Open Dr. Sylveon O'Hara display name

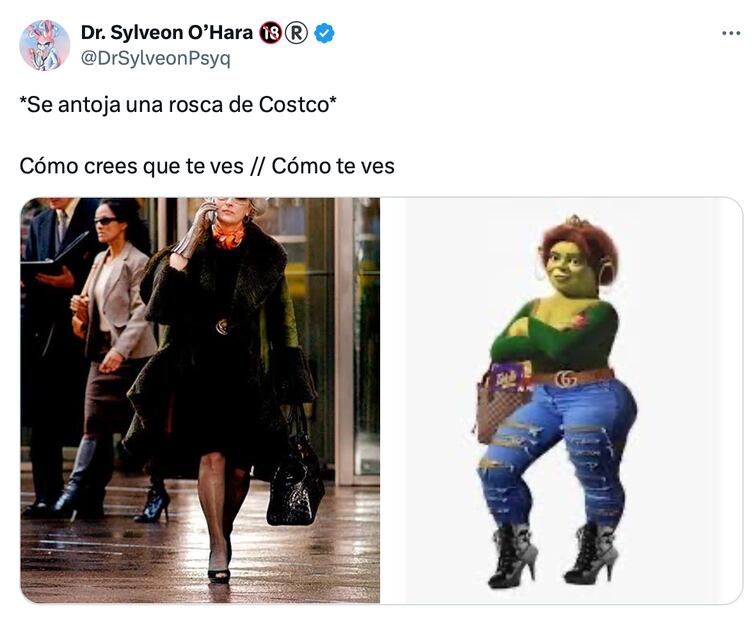tap(166, 33)
